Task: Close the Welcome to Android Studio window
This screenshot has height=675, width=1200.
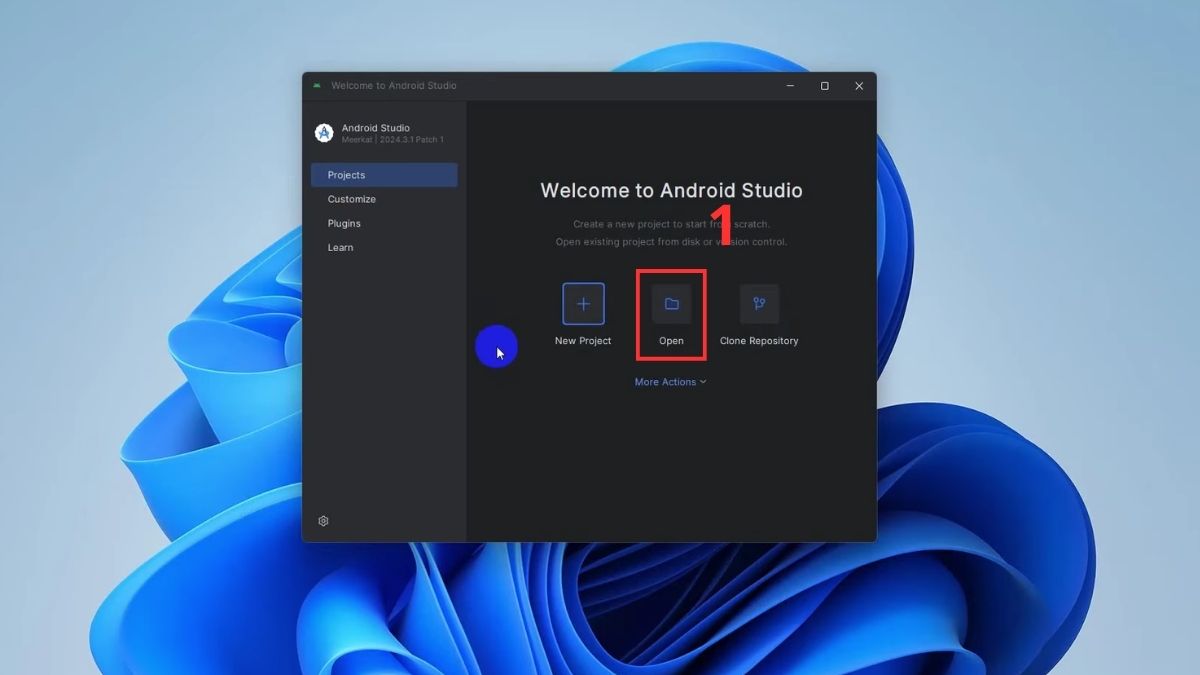Action: coord(859,86)
